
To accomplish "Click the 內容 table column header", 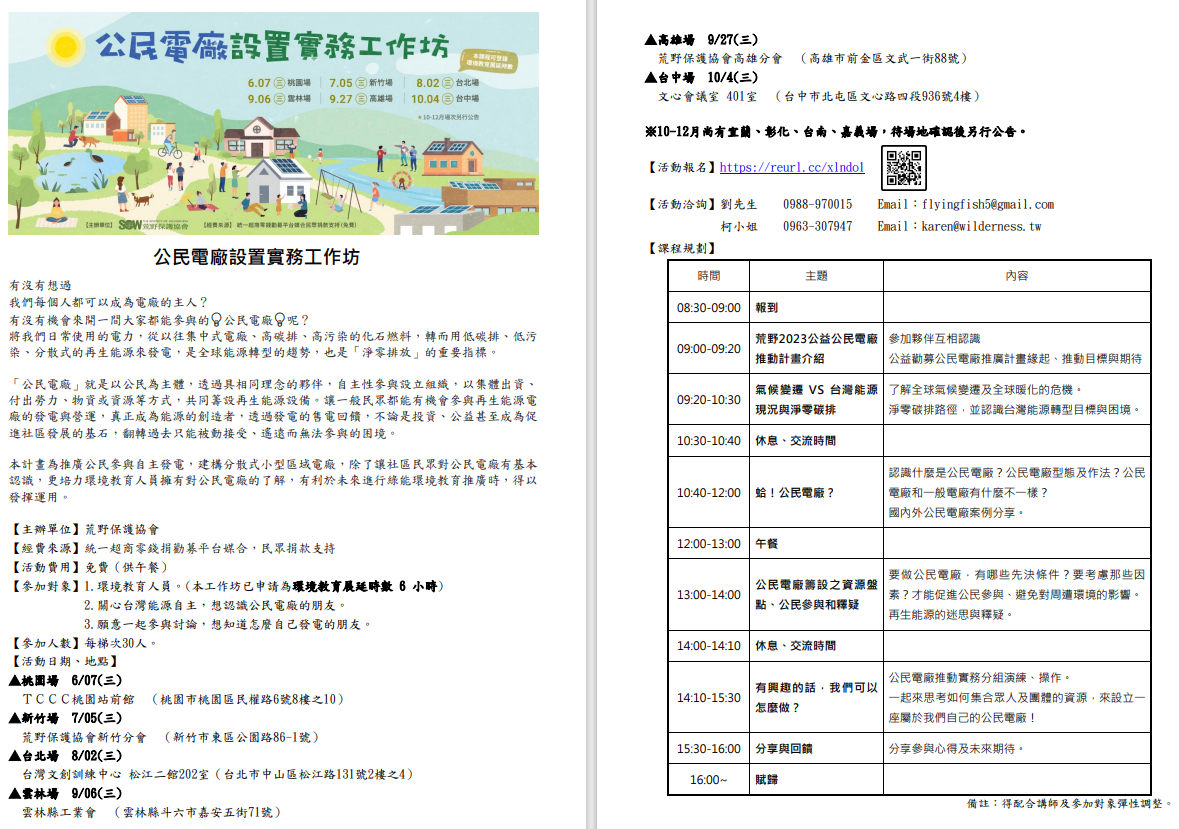I will [1017, 276].
